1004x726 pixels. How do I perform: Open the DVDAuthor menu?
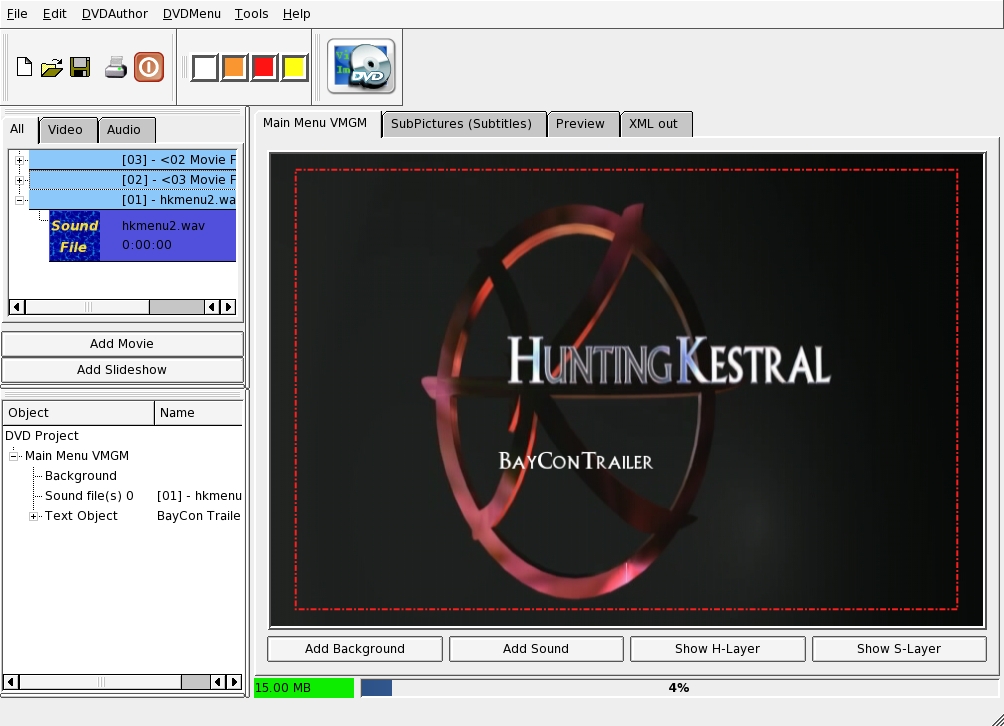pos(114,14)
